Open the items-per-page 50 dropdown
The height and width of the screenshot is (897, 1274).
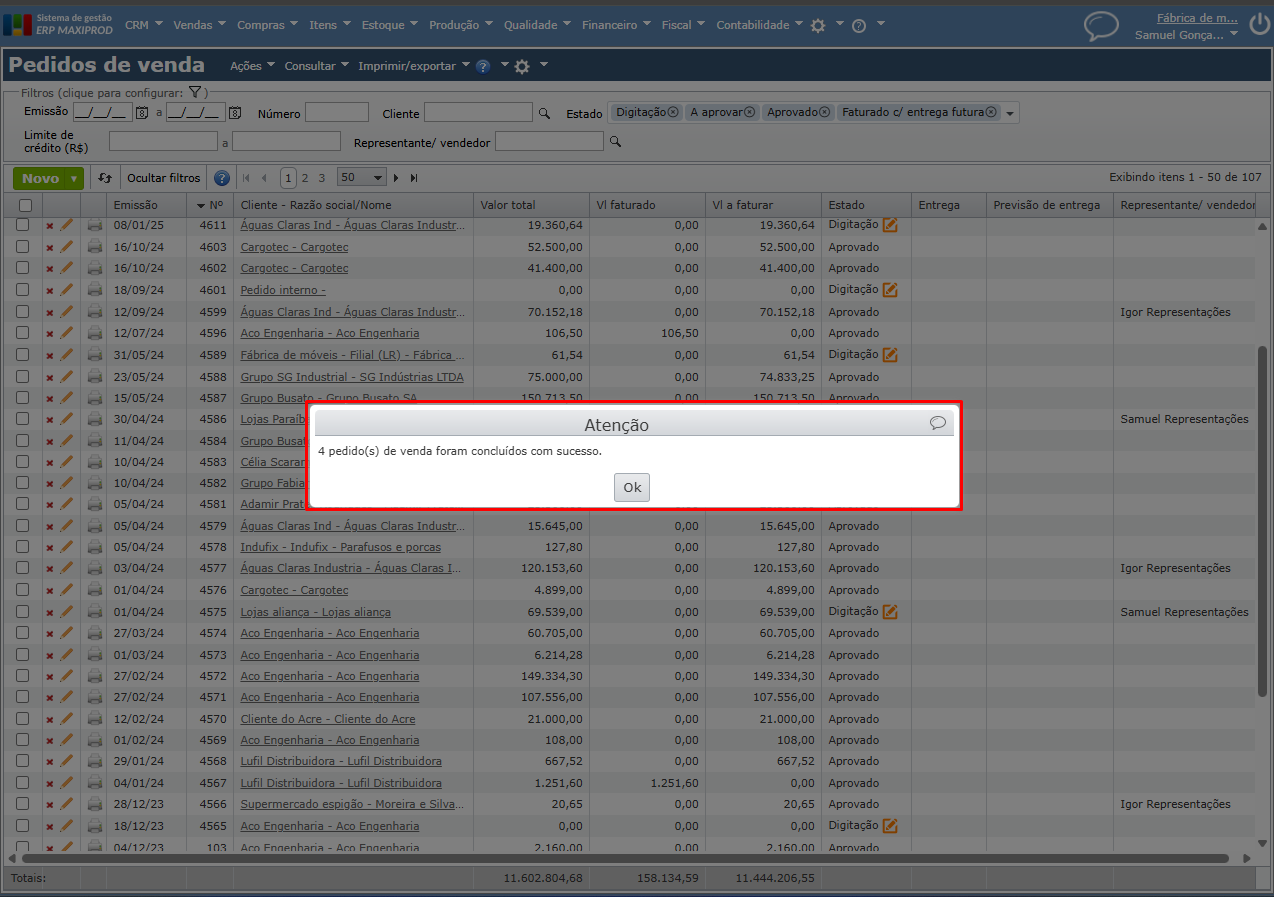coord(362,178)
